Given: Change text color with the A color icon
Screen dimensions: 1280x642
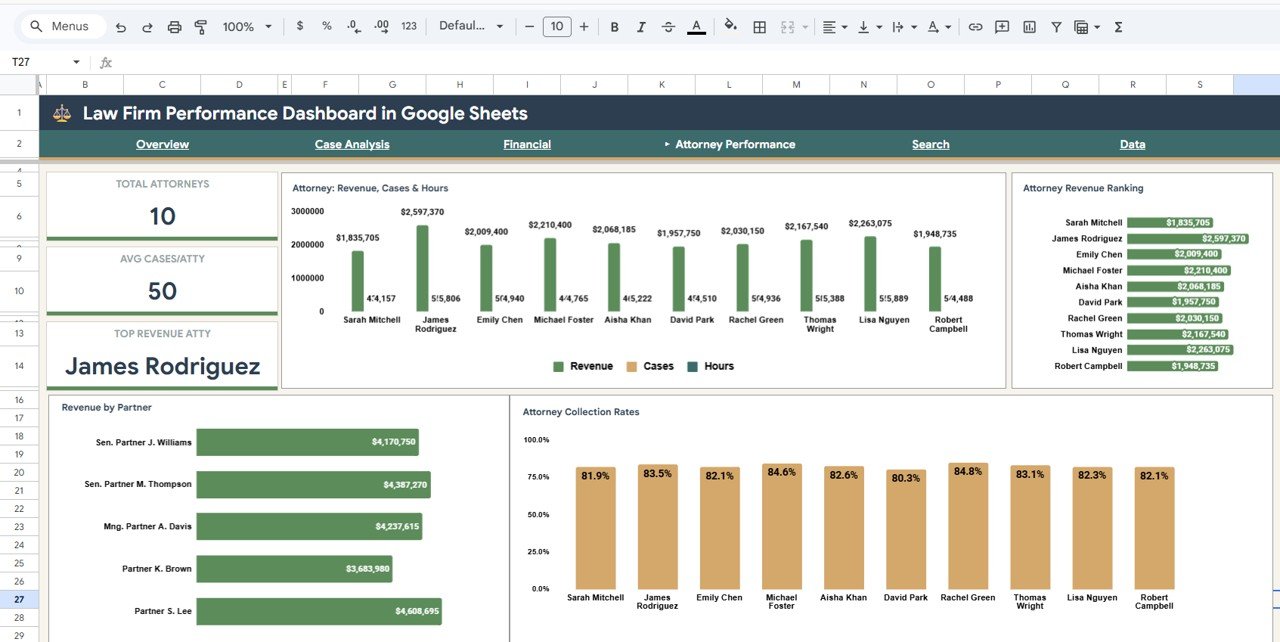Looking at the screenshot, I should (696, 26).
